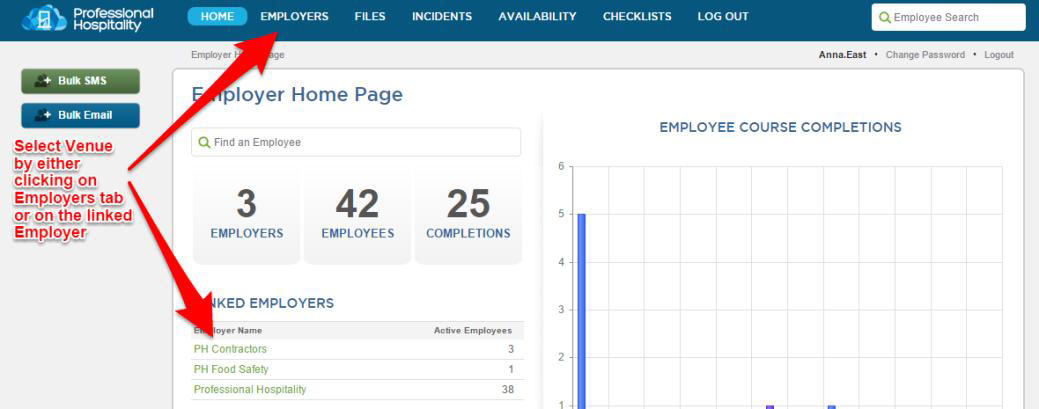Click the Bulk SMS button
The height and width of the screenshot is (409, 1039).
pyautogui.click(x=80, y=81)
